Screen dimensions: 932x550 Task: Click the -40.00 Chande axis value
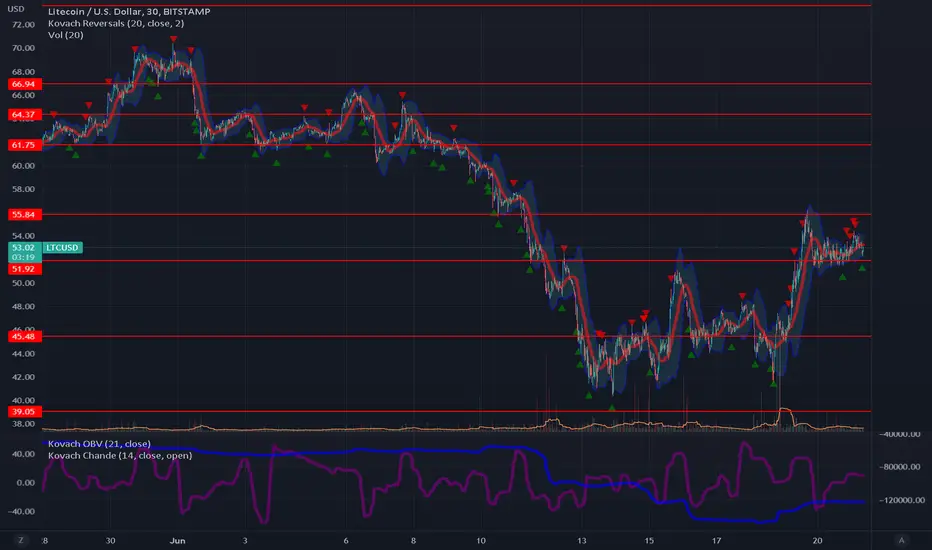click(x=21, y=511)
